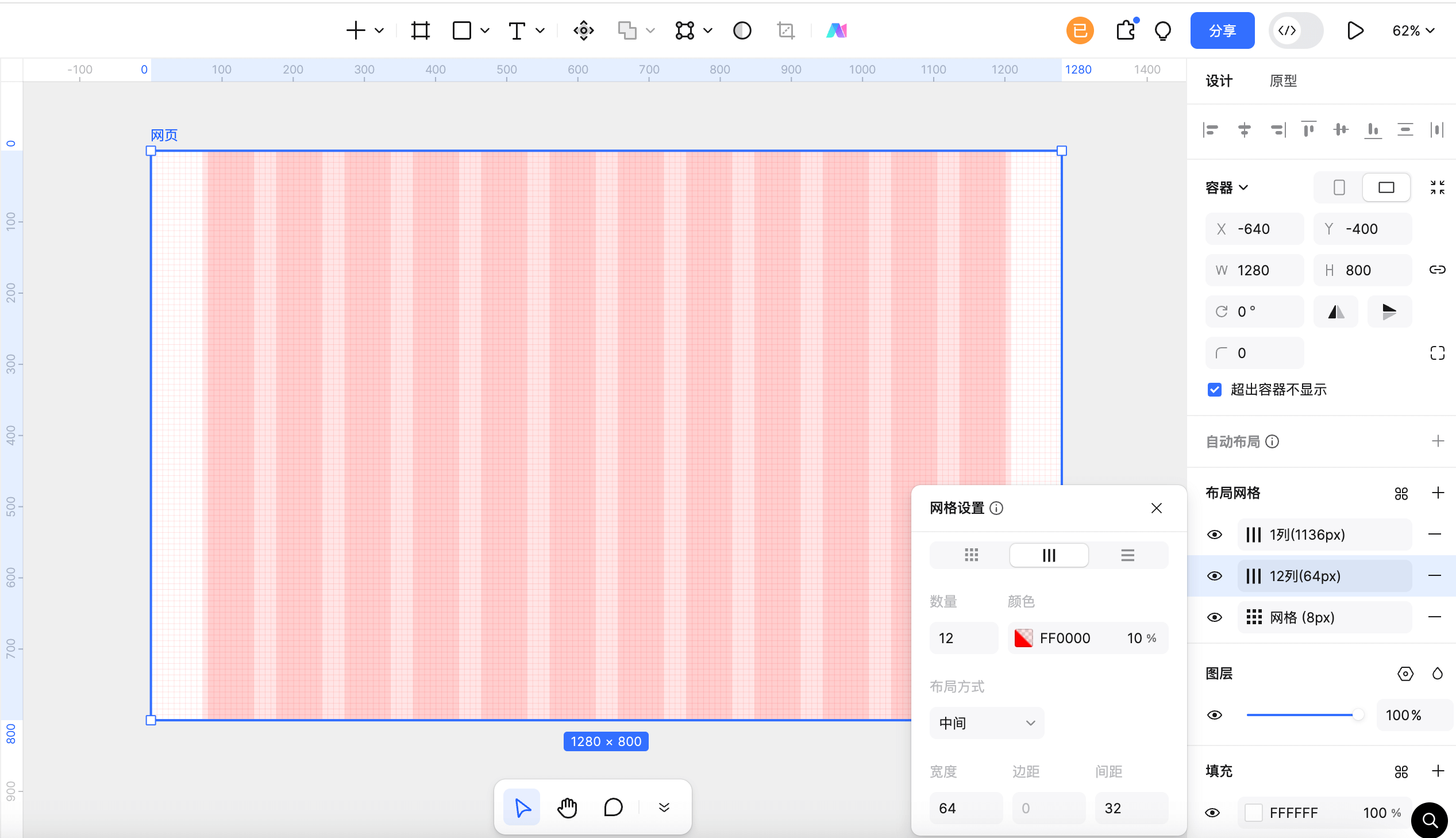The height and width of the screenshot is (838, 1456).
Task: Select the comment bubble tool
Action: (613, 807)
